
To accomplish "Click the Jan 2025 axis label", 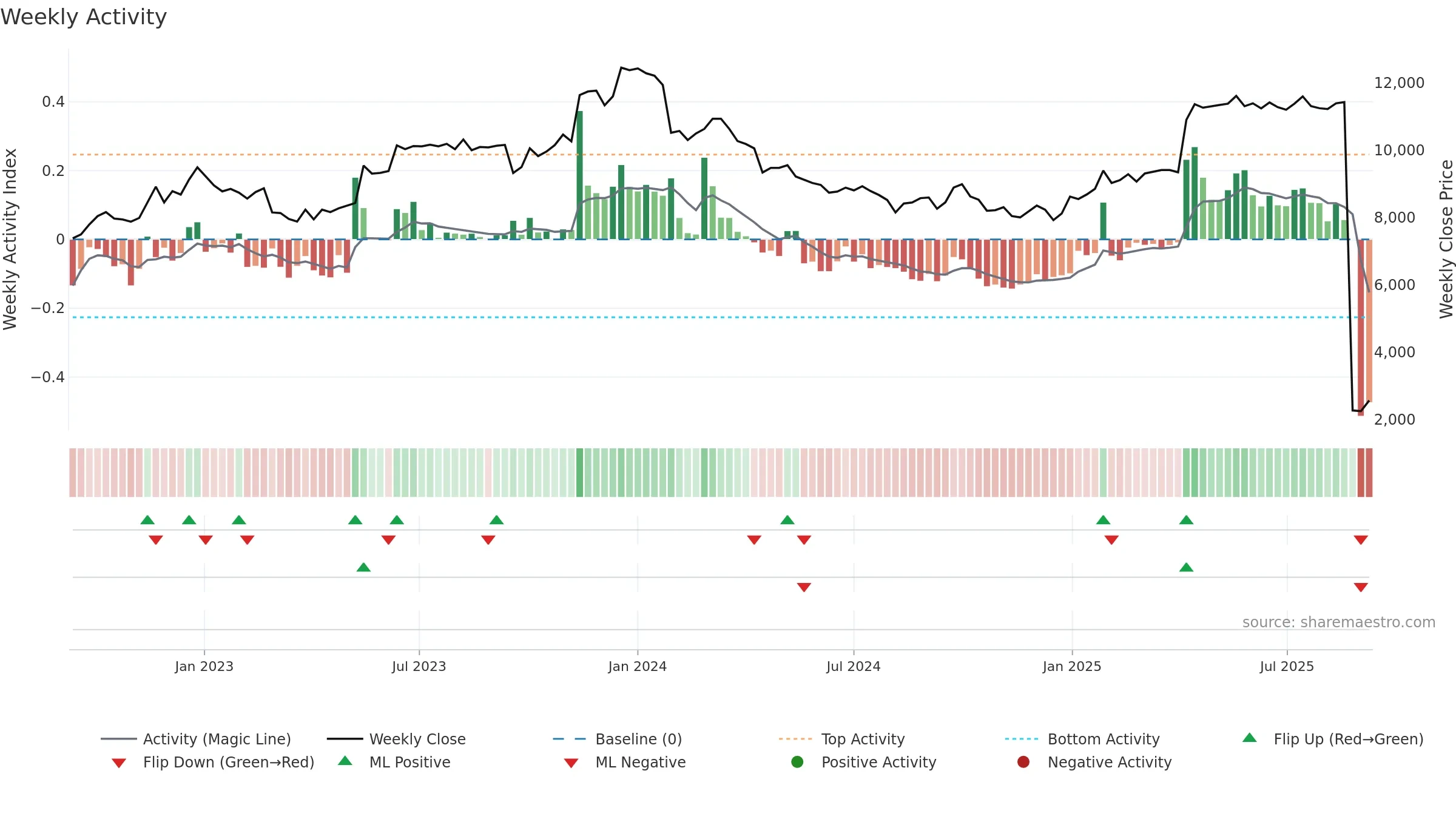I will (x=1072, y=666).
